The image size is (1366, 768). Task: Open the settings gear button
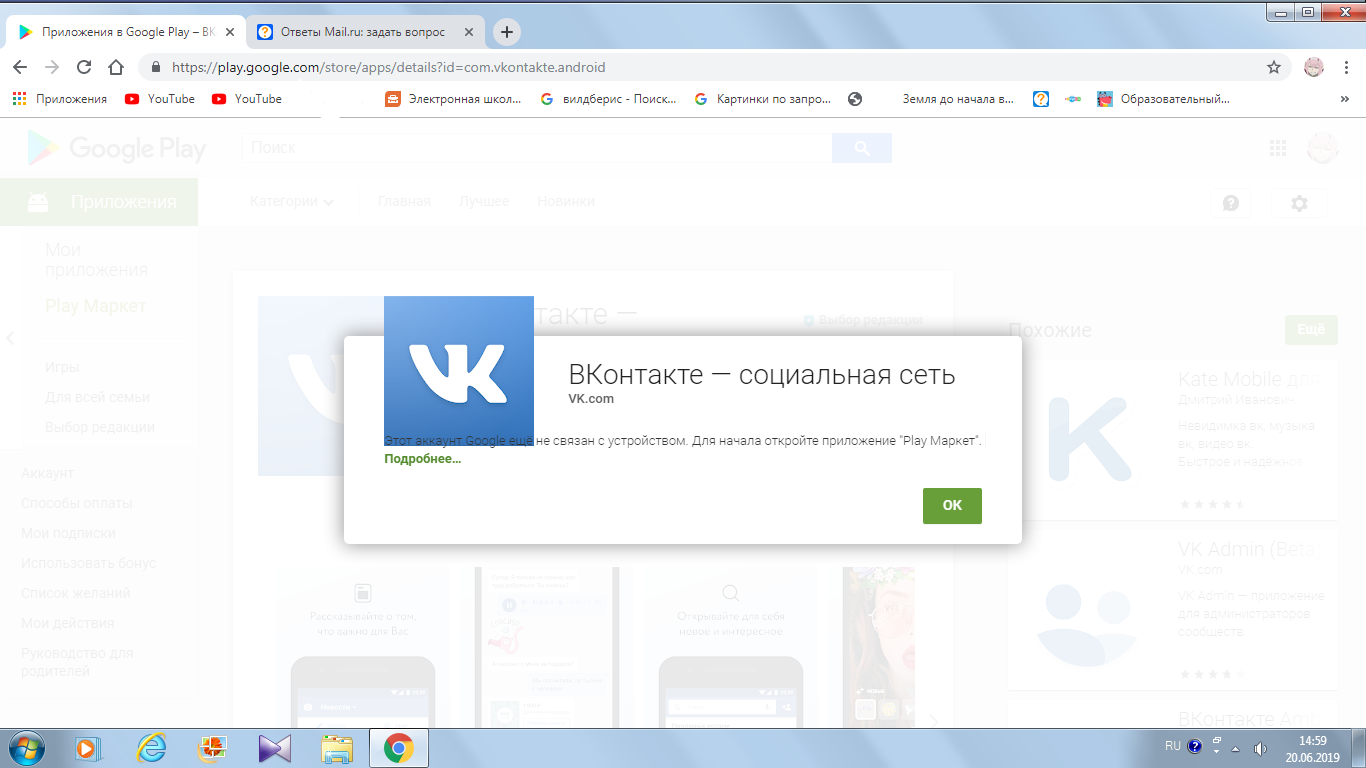pos(1299,203)
